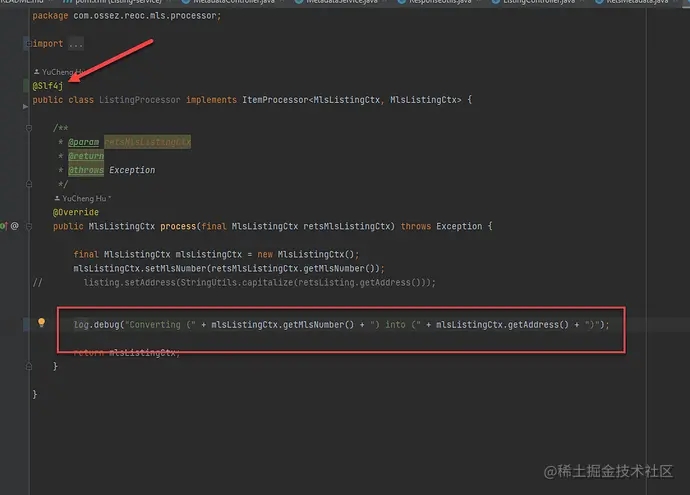The width and height of the screenshot is (690, 495).
Task: Click the overrides method gutter icon
Action: (4, 226)
